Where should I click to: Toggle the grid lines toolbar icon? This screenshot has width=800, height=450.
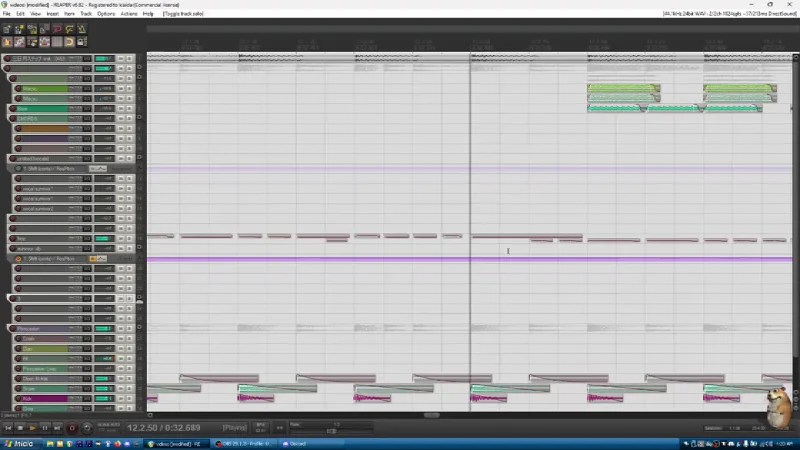(x=57, y=42)
